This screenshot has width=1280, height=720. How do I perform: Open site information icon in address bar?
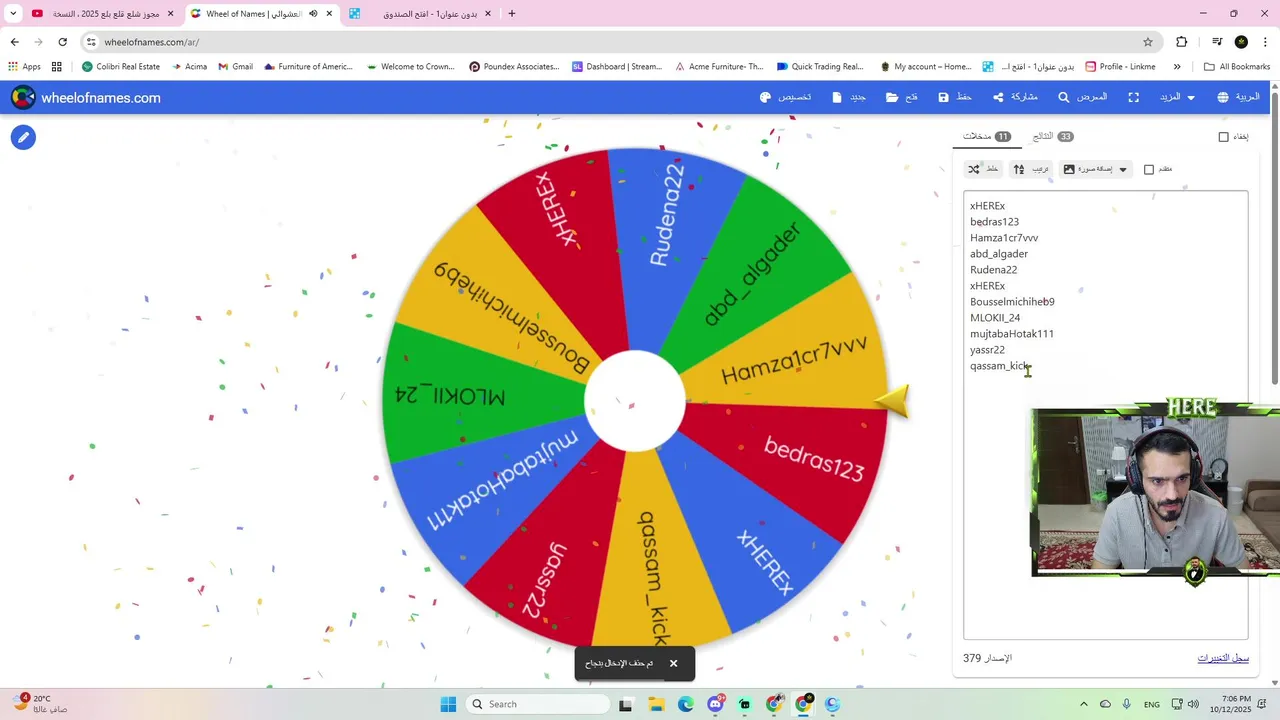click(x=91, y=42)
